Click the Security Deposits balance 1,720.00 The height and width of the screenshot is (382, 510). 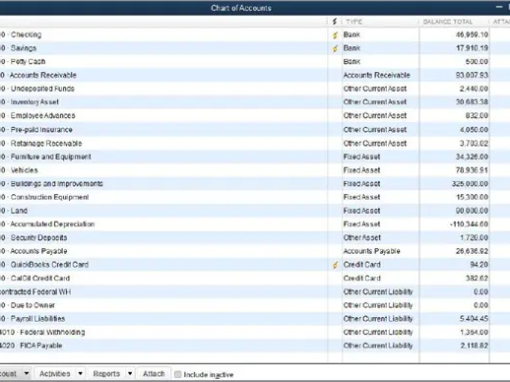pos(474,238)
